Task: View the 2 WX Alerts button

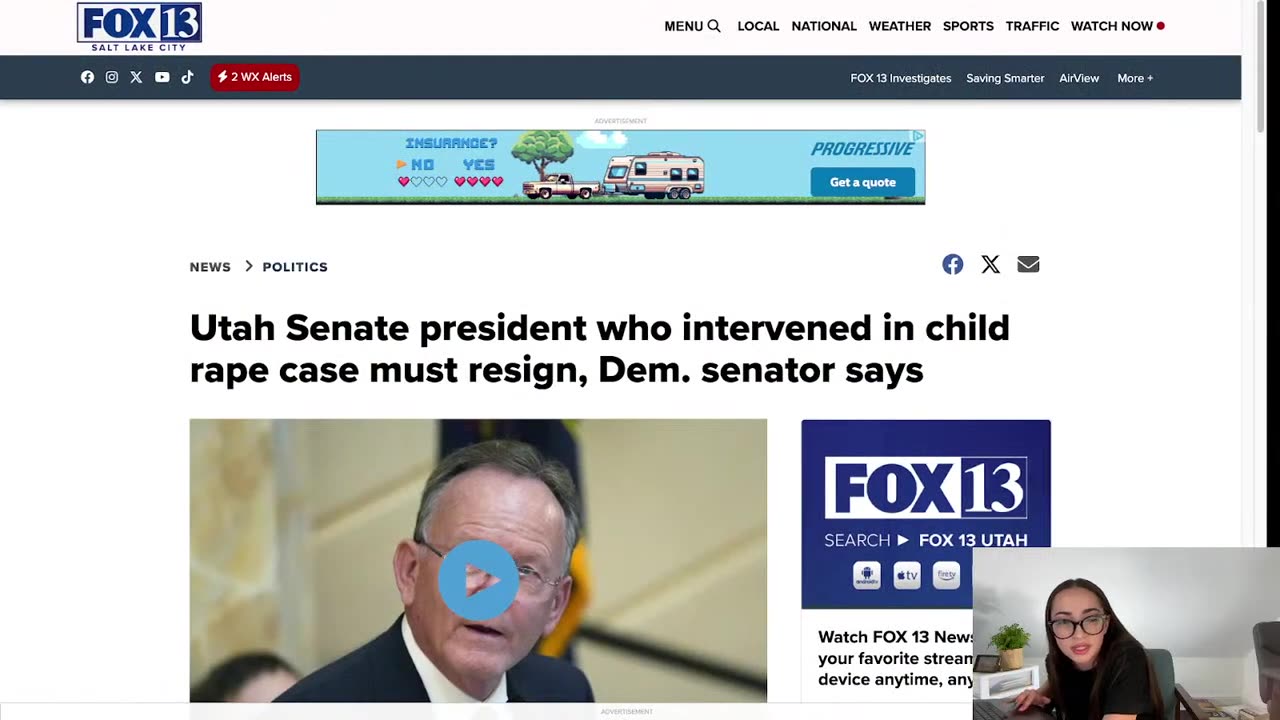Action: click(254, 77)
